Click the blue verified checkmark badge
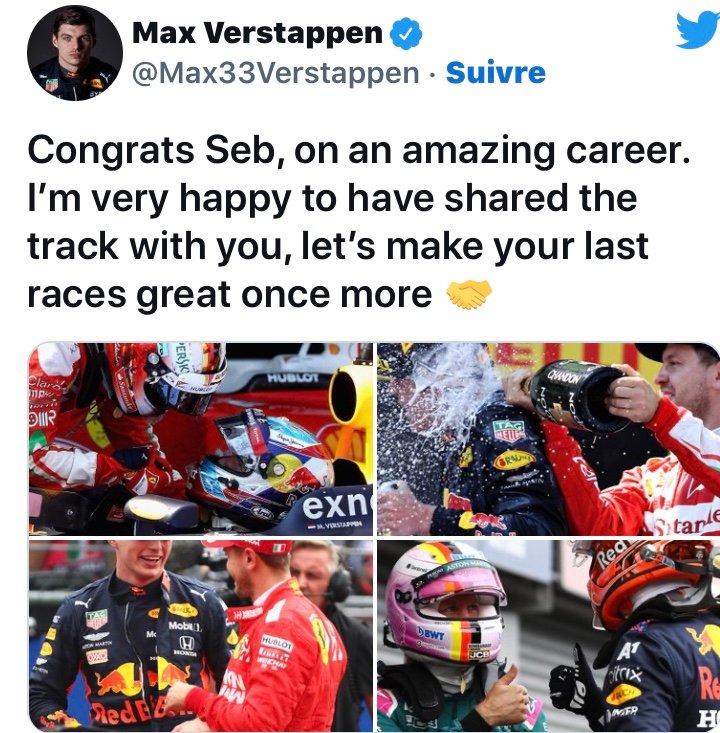 [x=406, y=34]
